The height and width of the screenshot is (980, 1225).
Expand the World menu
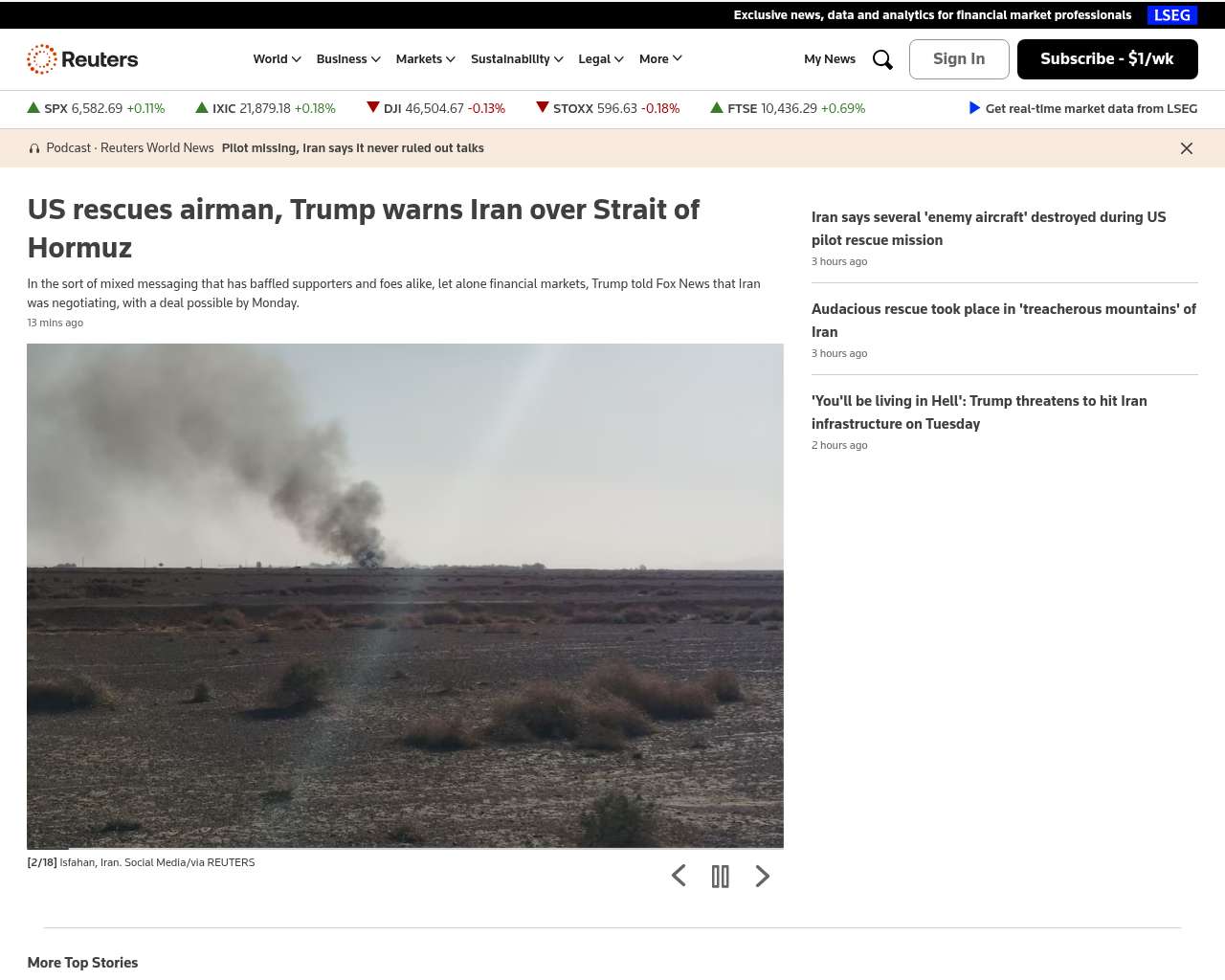(278, 59)
